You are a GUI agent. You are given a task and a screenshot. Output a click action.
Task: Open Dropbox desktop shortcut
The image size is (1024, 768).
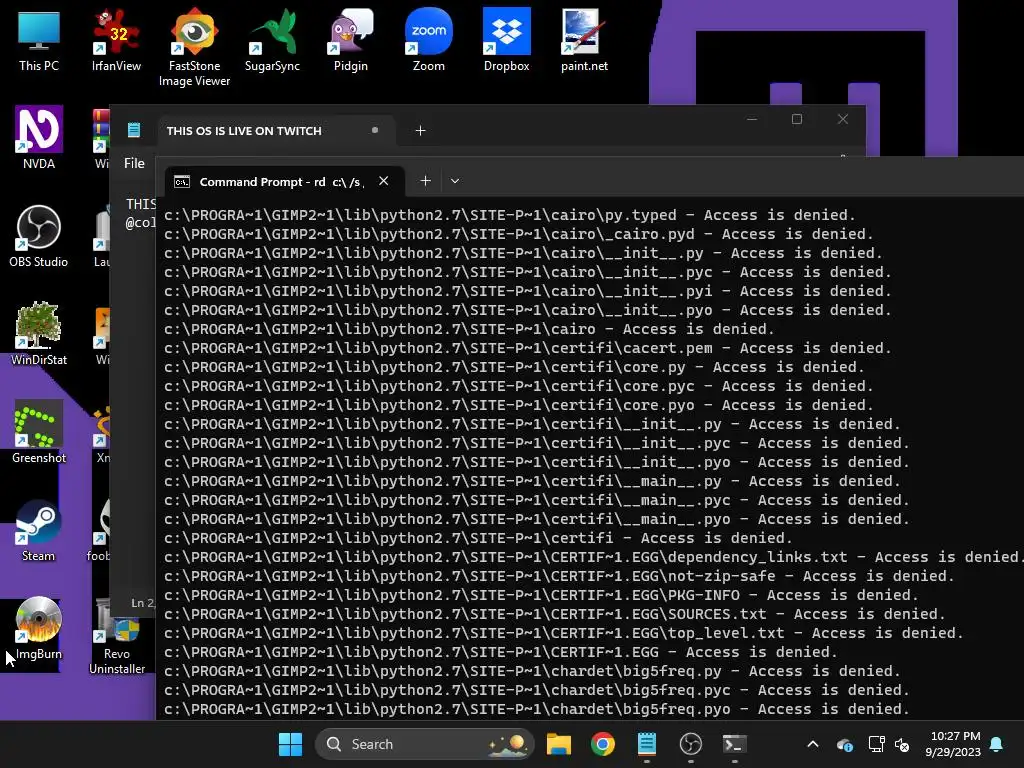[x=506, y=40]
